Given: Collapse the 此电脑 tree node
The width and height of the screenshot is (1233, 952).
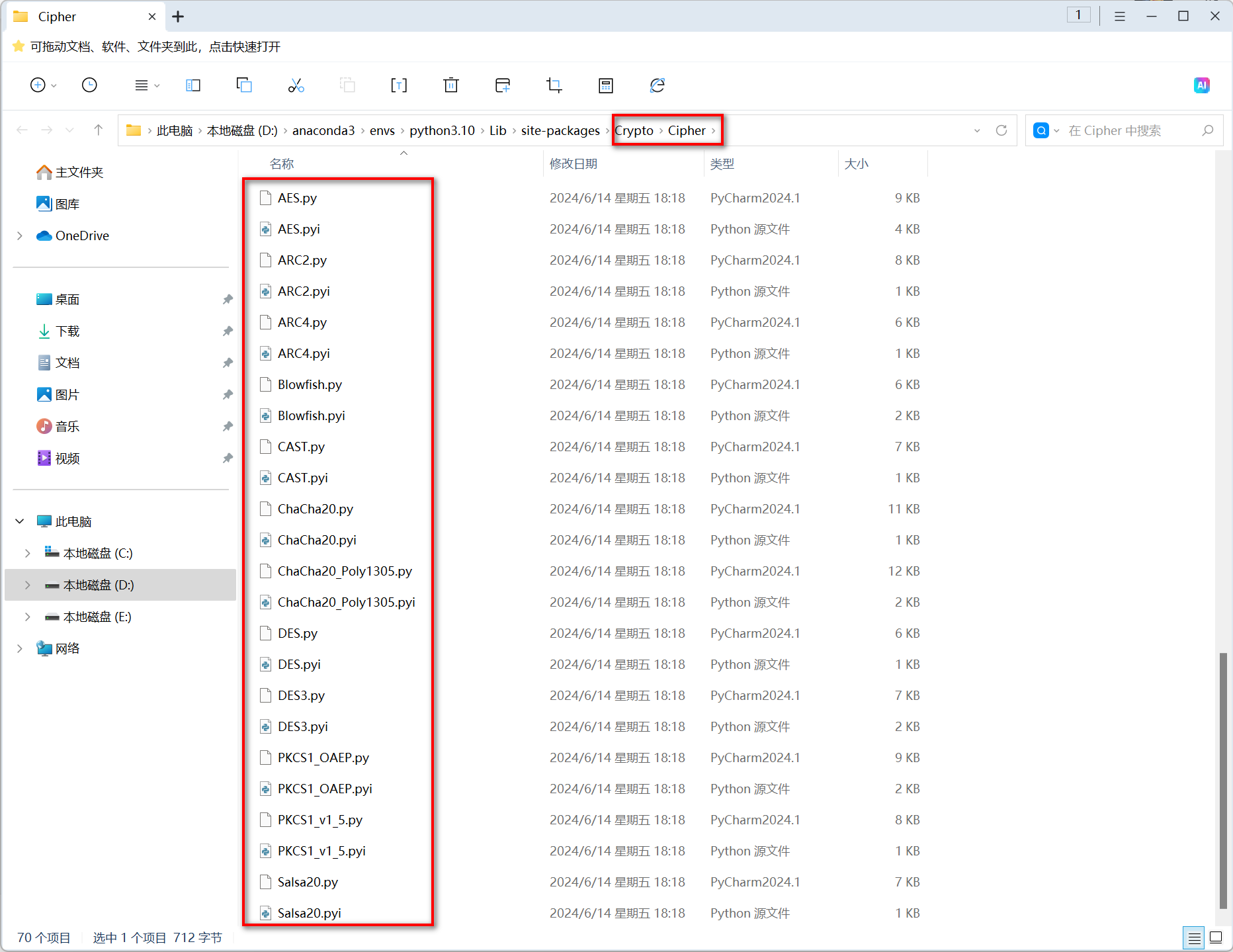Looking at the screenshot, I should 19,521.
